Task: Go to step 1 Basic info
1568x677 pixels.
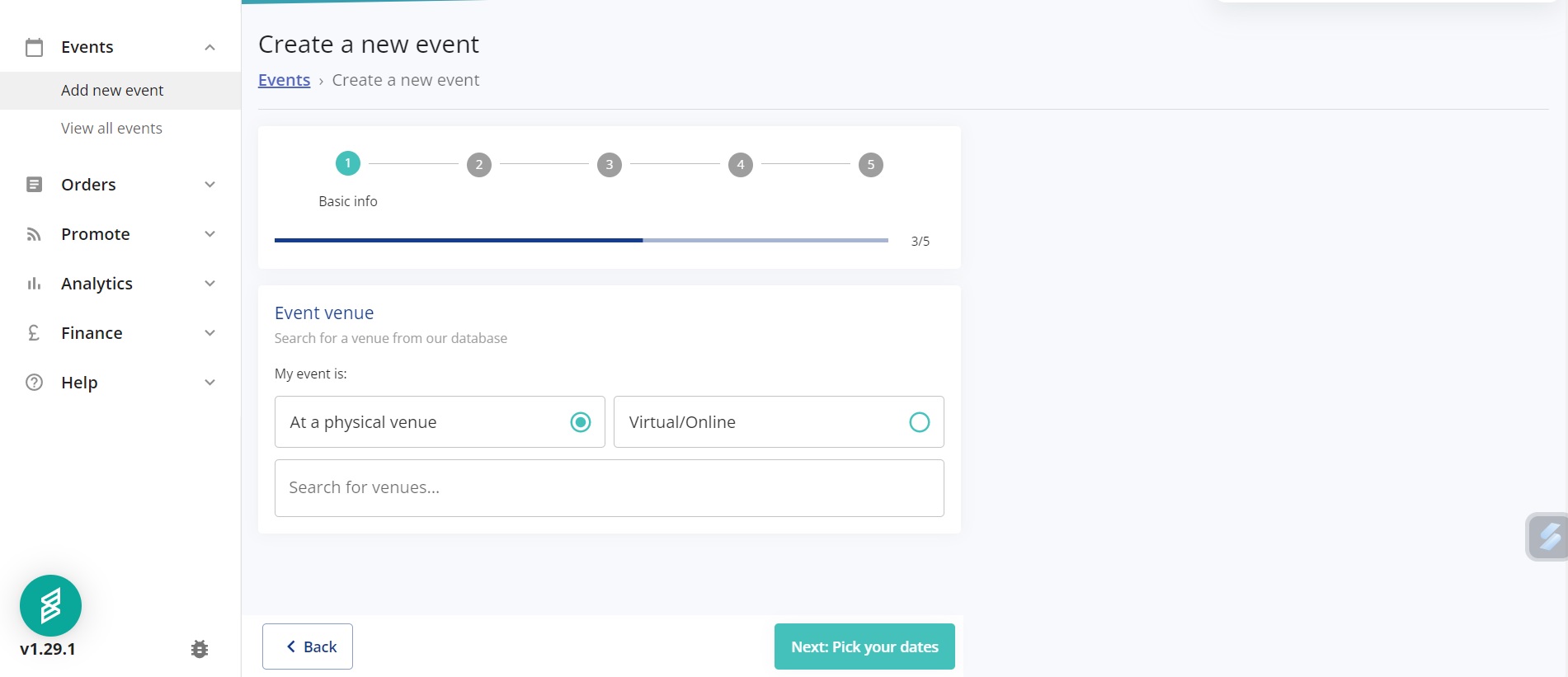Action: [348, 164]
